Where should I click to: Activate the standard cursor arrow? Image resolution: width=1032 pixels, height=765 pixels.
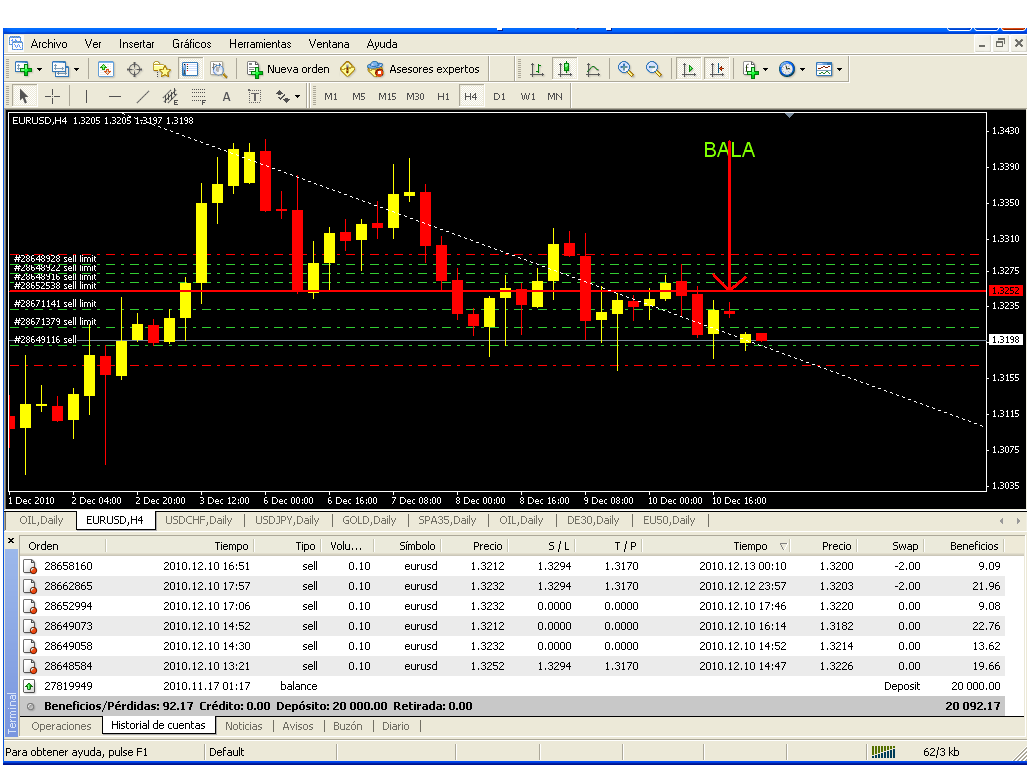point(24,97)
